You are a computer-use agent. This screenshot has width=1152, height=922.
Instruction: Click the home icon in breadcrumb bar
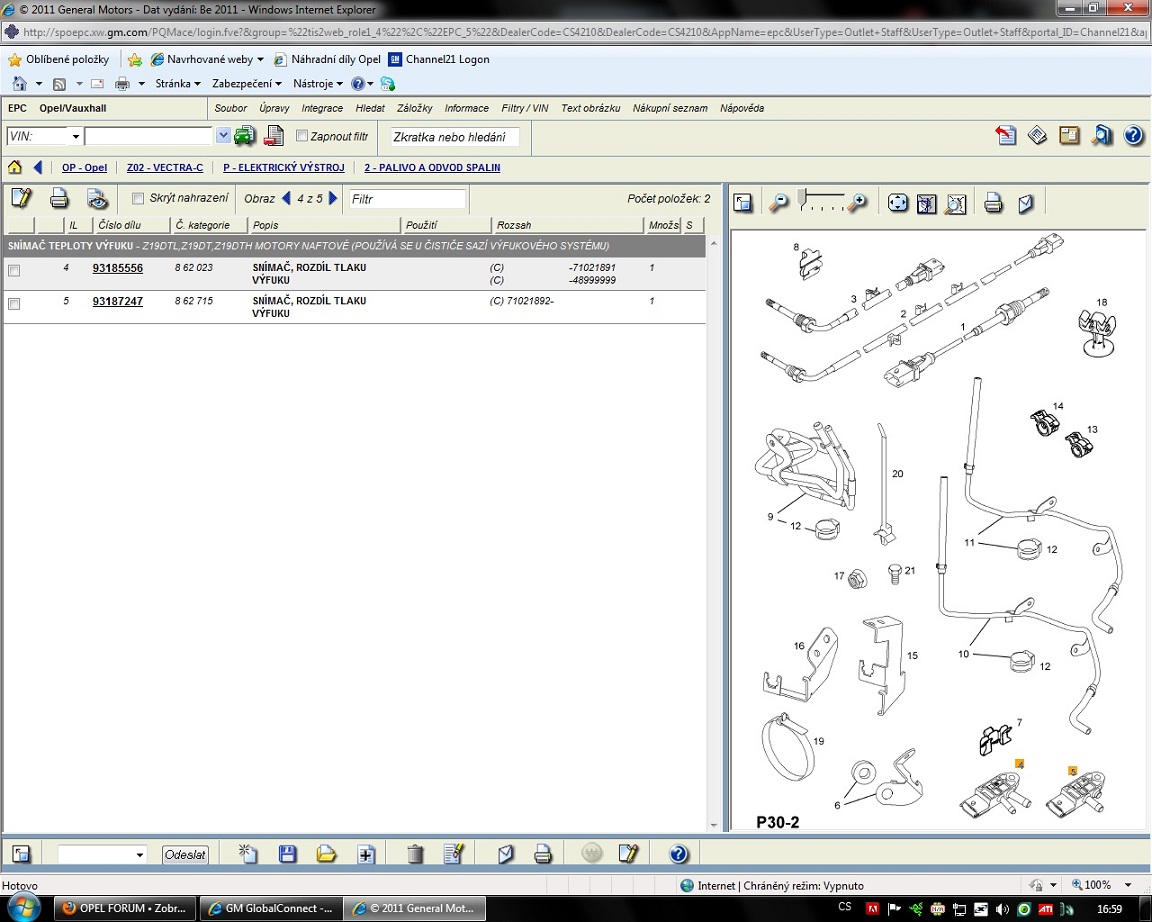tap(15, 167)
